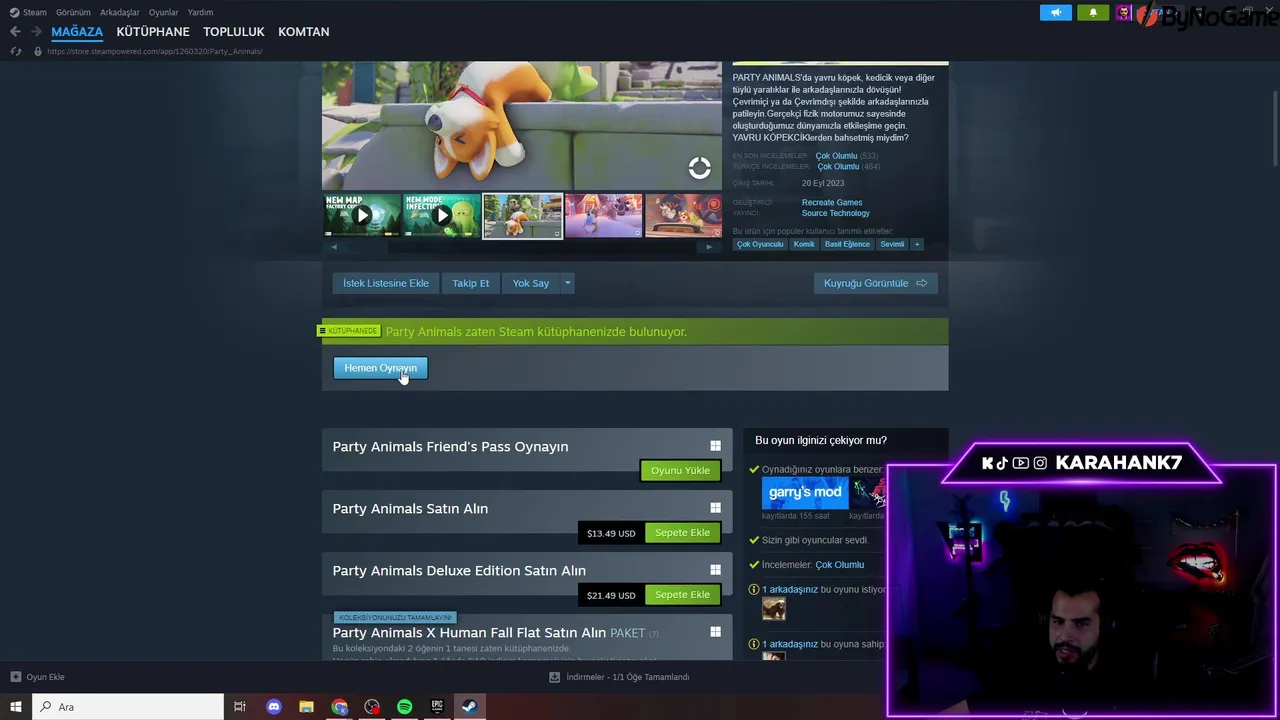This screenshot has height=720, width=1280.
Task: Open the garry's mod game capsule
Action: [x=805, y=493]
